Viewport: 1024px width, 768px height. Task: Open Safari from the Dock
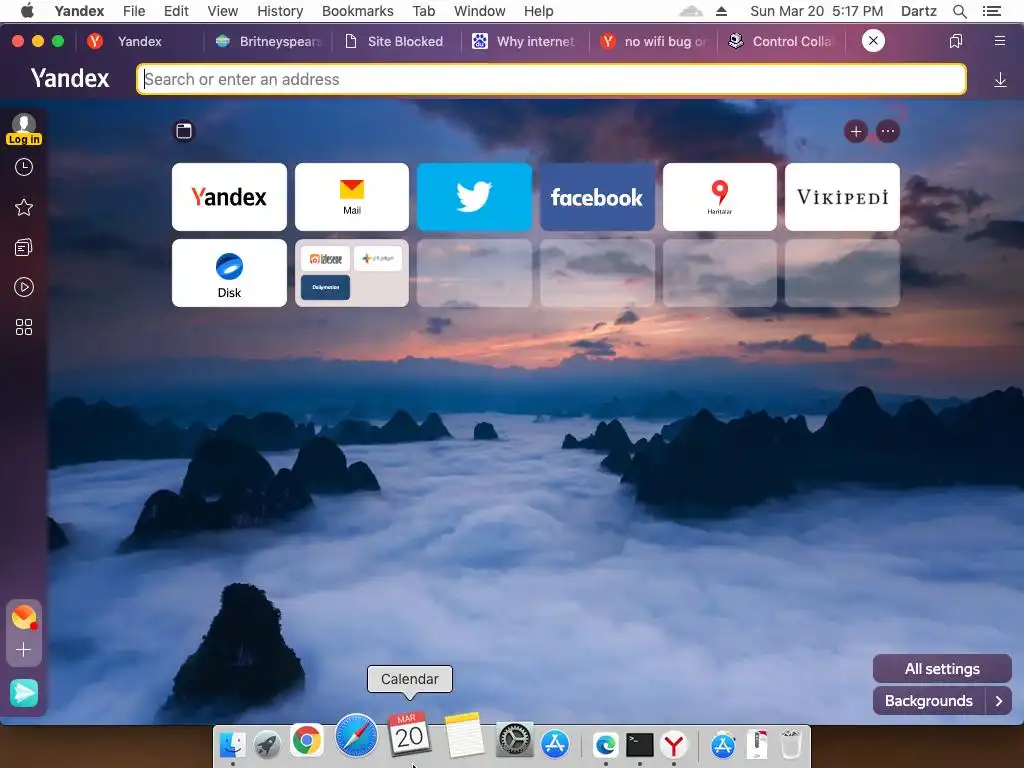pos(356,736)
